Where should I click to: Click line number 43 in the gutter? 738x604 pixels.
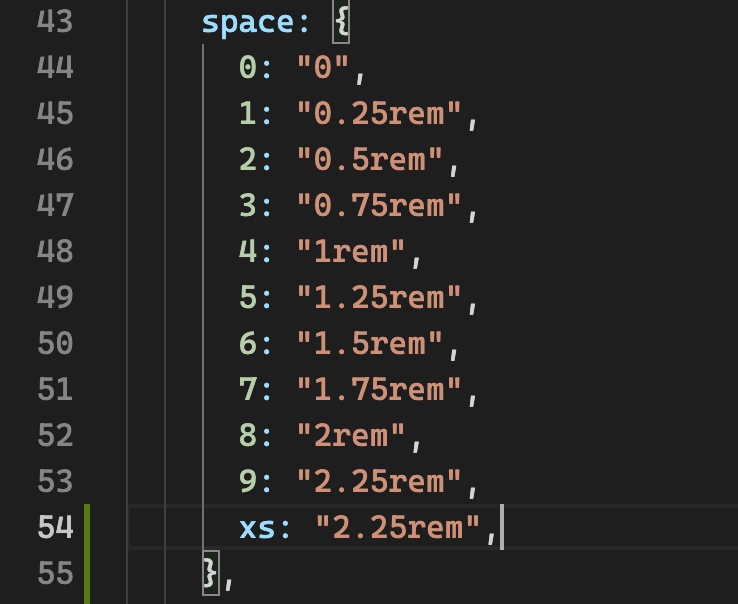[x=55, y=22]
